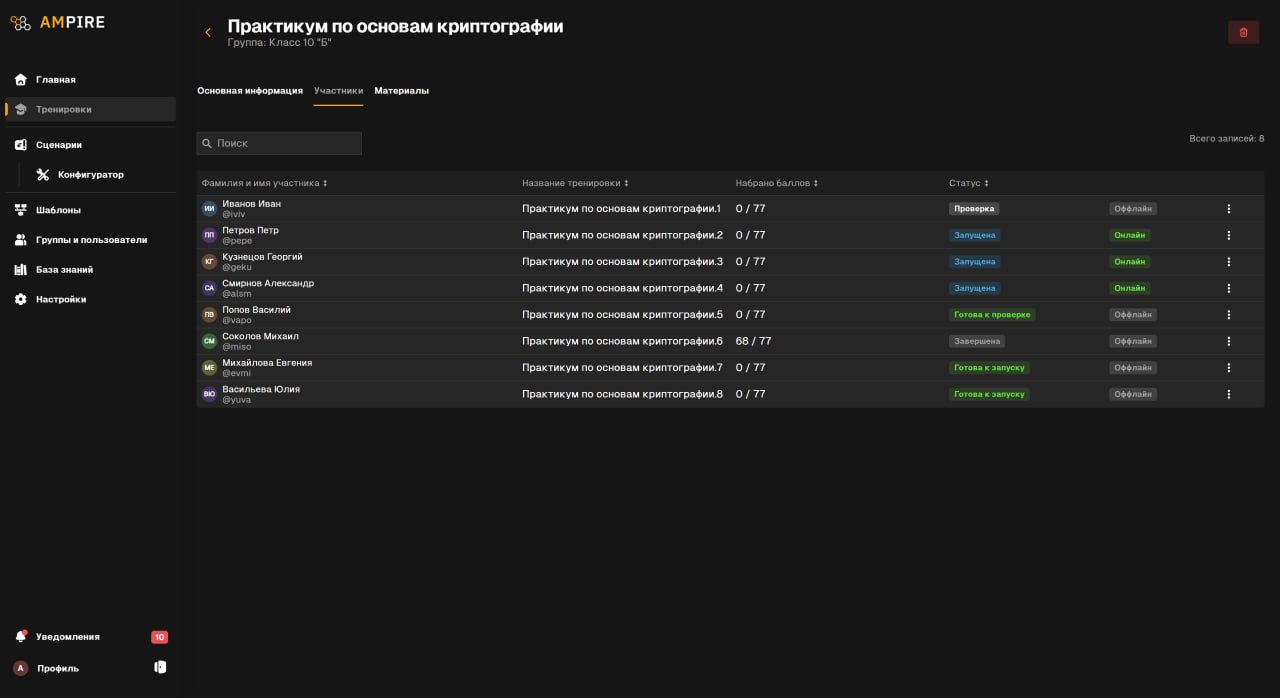Click the red notifications count badge
This screenshot has height=698, width=1280.
[159, 637]
